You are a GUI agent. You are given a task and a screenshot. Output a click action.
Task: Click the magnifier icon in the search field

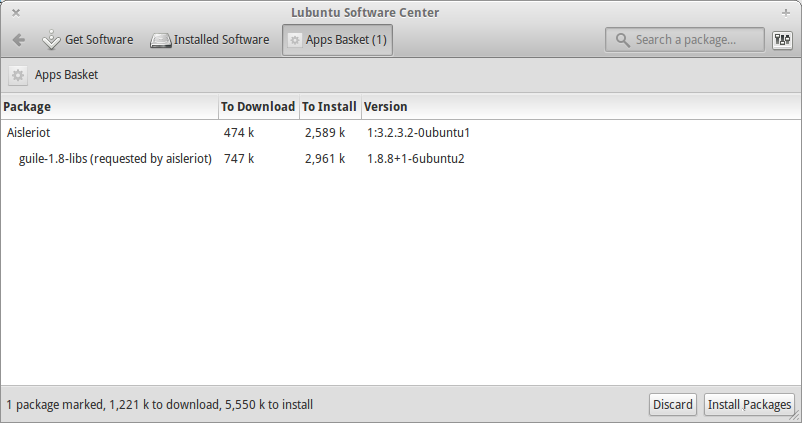[x=623, y=40]
